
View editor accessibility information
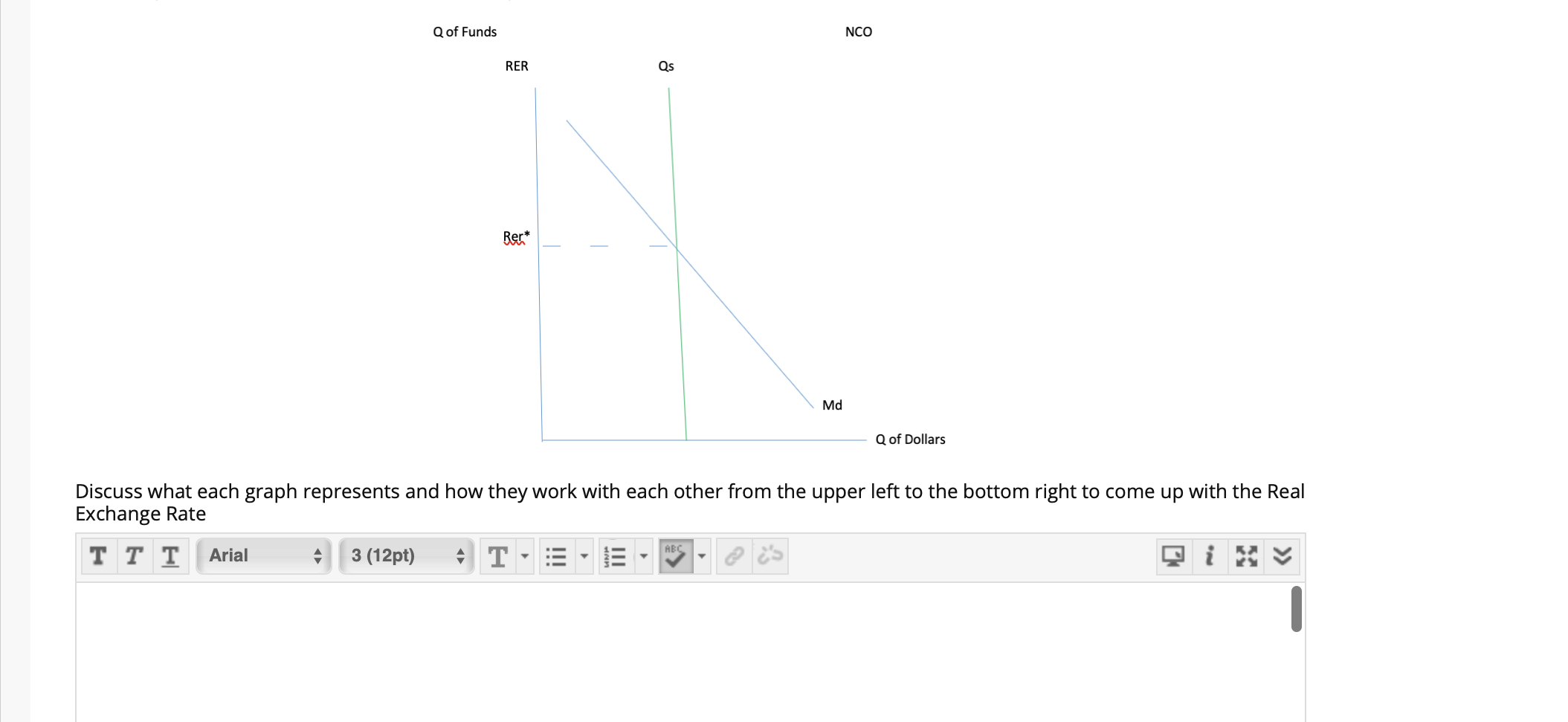click(x=1208, y=556)
